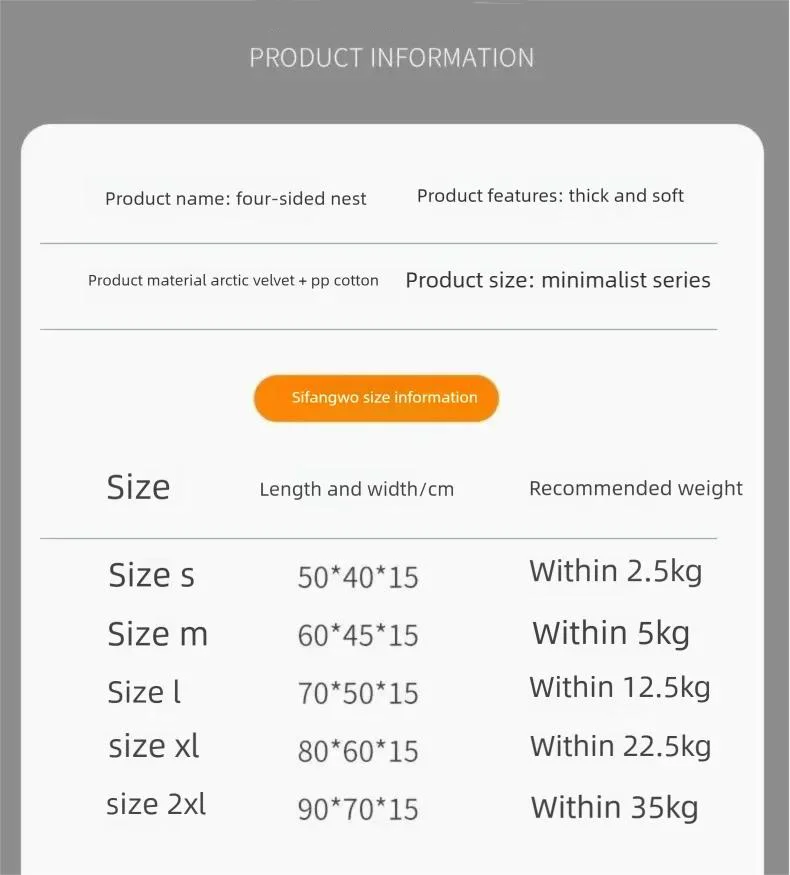Click the Product material arctic velvet text
The width and height of the screenshot is (790, 875).
click(233, 281)
